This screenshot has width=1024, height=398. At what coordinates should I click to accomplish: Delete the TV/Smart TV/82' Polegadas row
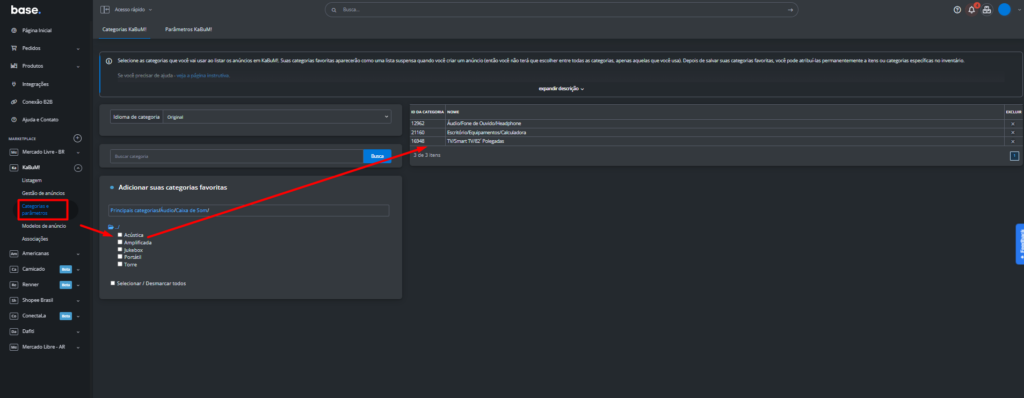tap(1013, 141)
